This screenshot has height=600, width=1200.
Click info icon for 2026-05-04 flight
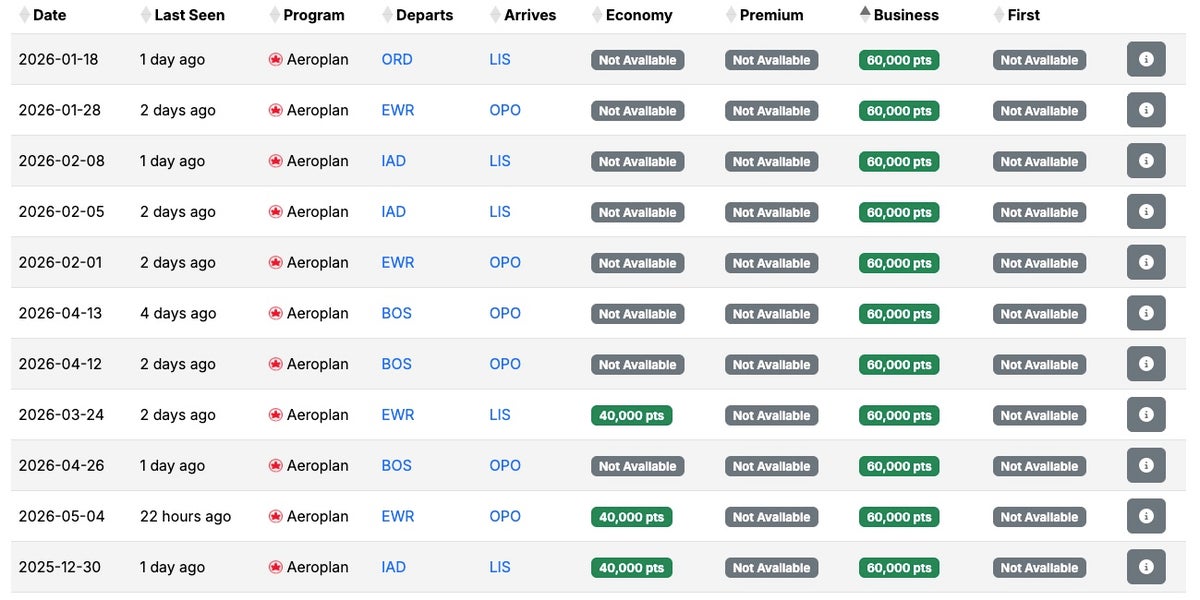point(1146,516)
